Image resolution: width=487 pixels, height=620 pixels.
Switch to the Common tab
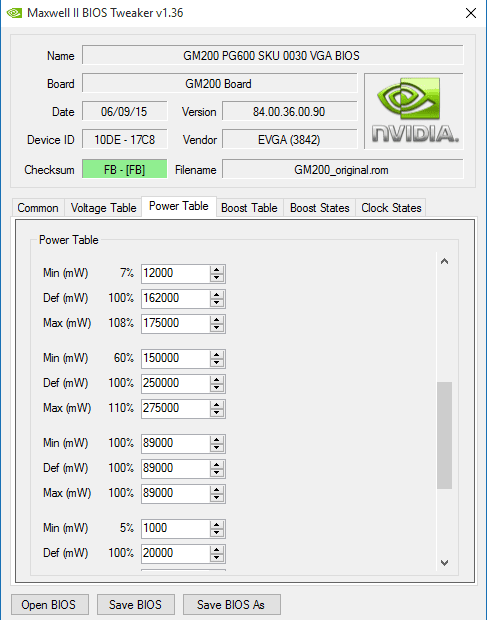tap(38, 208)
